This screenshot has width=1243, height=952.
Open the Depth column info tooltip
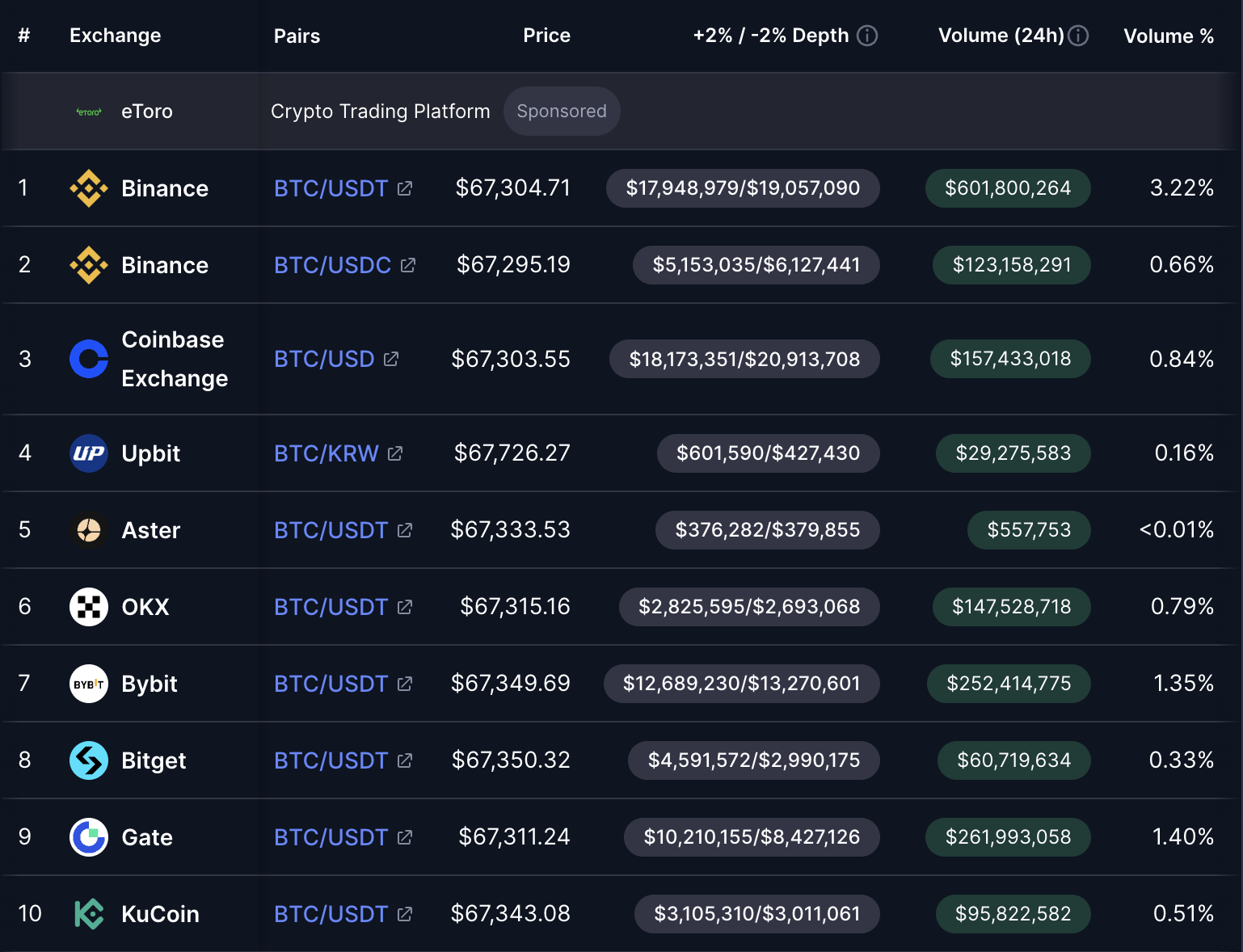867,36
